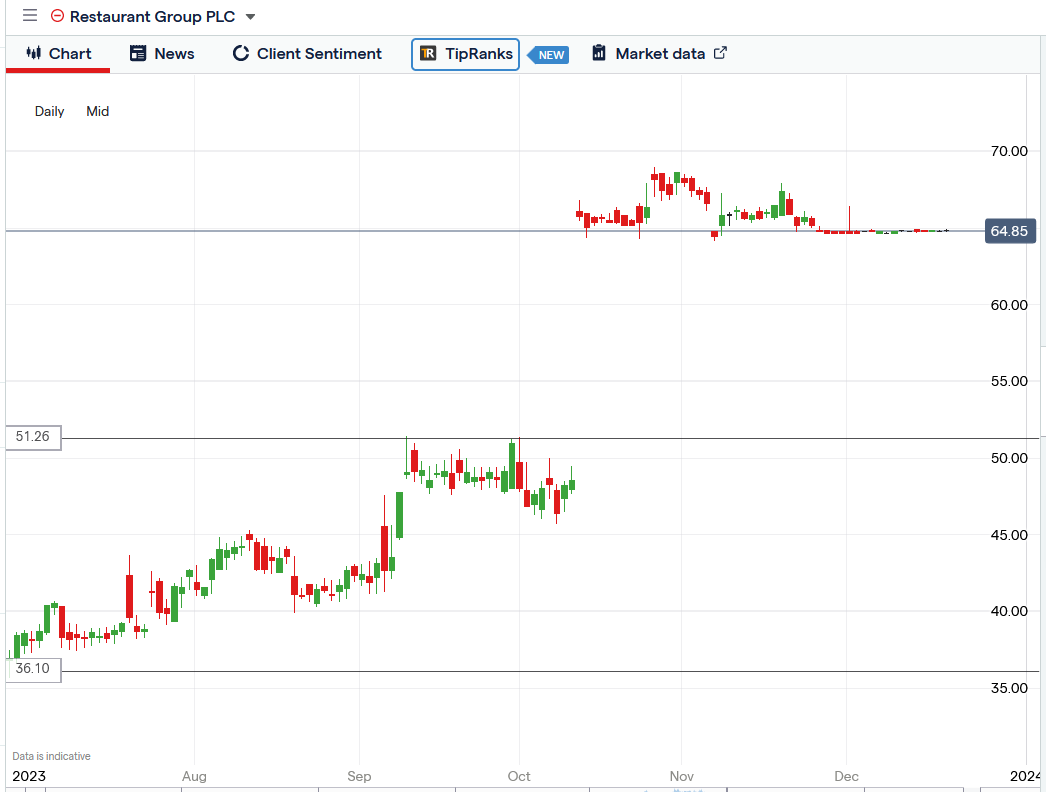
Task: Click the 50.00 price axis label
Action: [1009, 458]
